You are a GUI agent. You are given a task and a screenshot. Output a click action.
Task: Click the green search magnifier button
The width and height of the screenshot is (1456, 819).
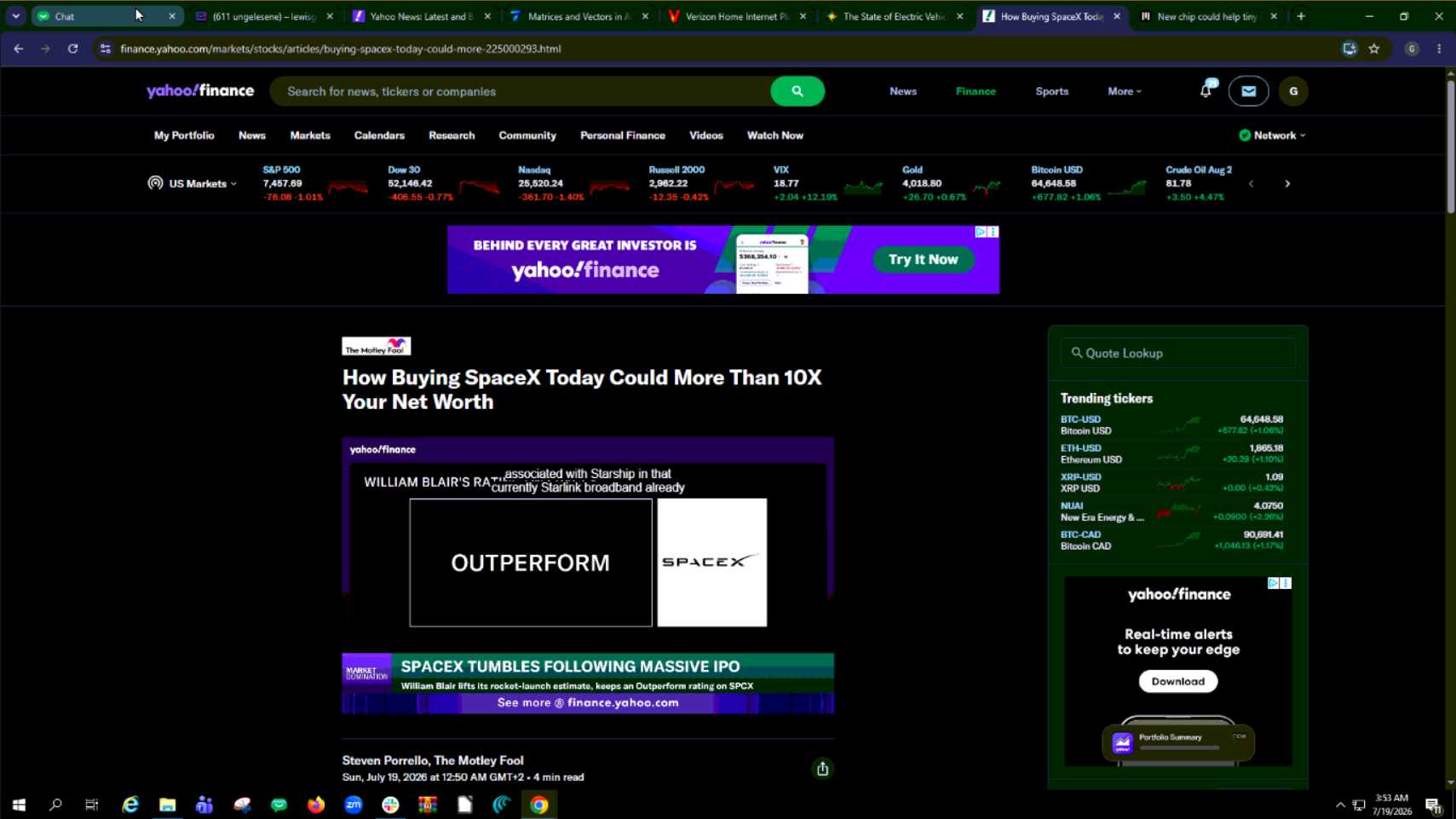(x=797, y=91)
